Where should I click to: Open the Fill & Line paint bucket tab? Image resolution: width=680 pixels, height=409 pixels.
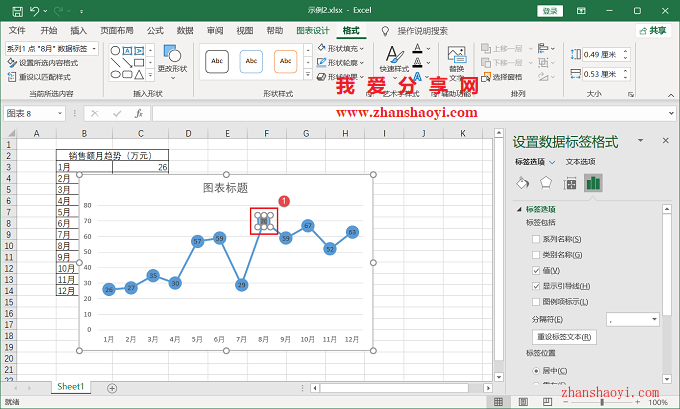coord(523,183)
